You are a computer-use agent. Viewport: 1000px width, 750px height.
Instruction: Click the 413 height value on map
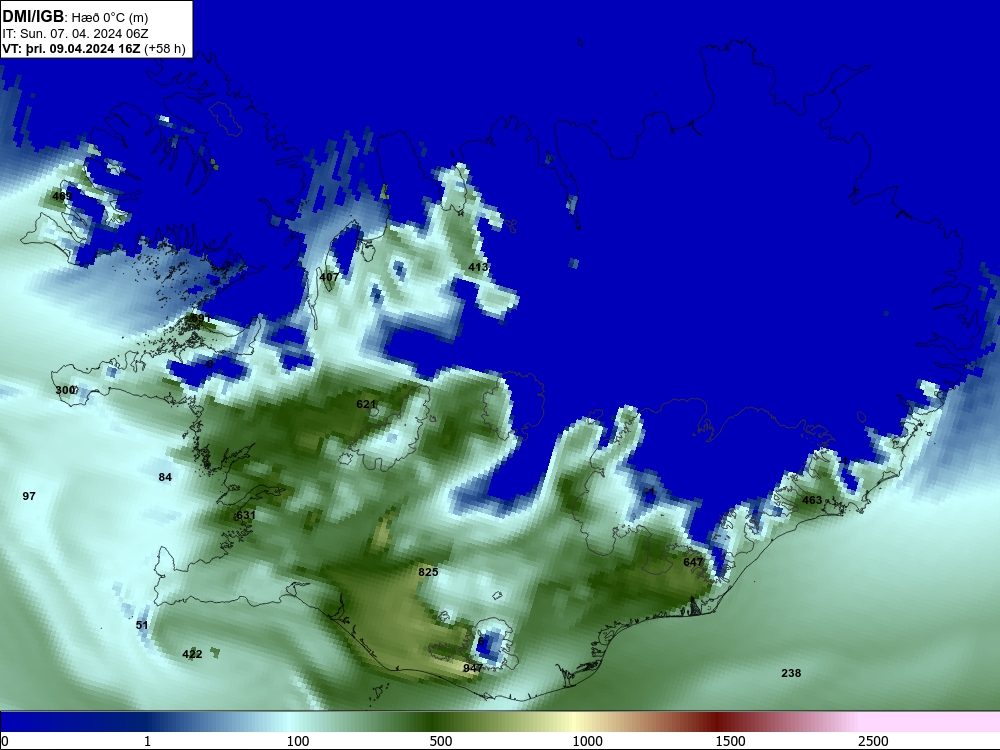pyautogui.click(x=478, y=267)
